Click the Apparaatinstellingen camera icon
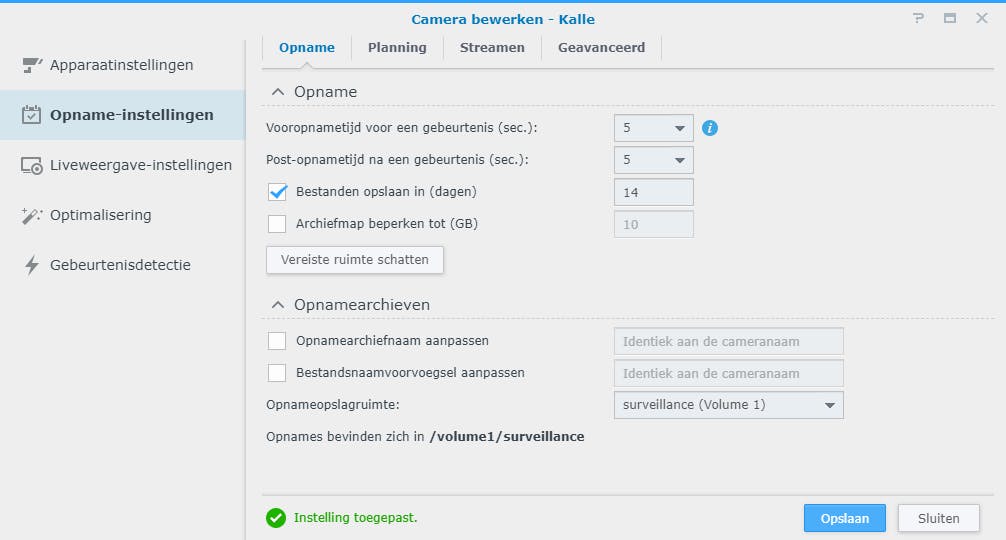The width and height of the screenshot is (1006, 540). [31, 65]
